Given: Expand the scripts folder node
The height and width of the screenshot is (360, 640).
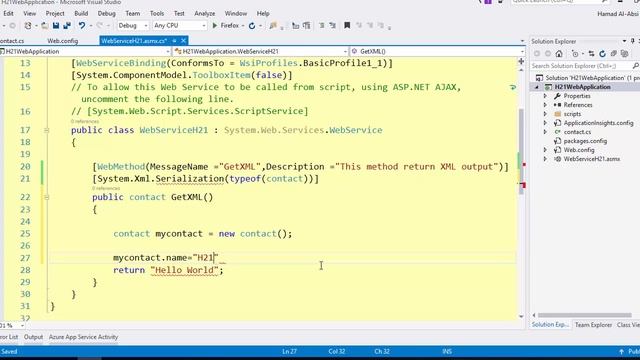Looking at the screenshot, I should [x=545, y=114].
